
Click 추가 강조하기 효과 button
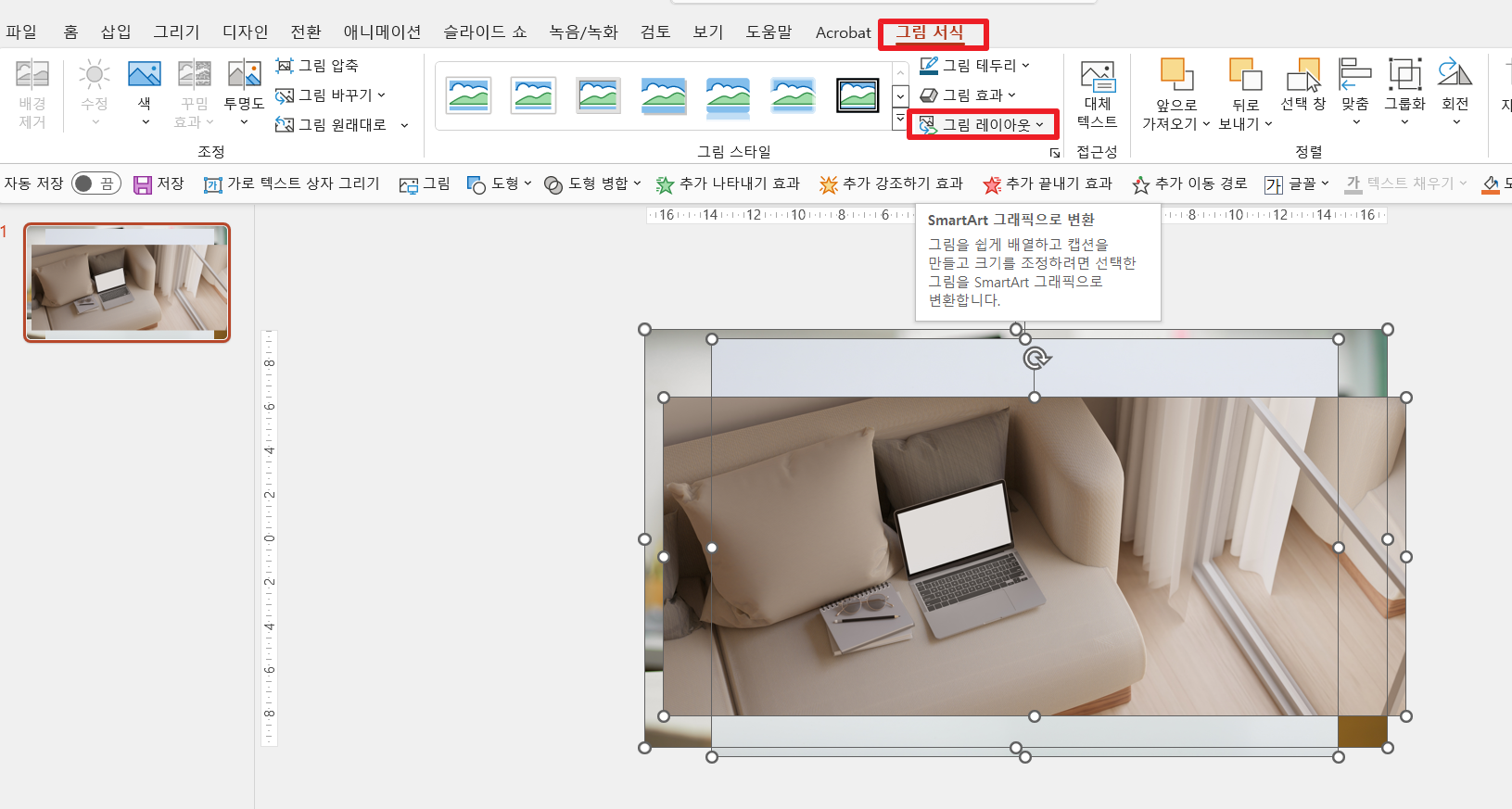891,184
